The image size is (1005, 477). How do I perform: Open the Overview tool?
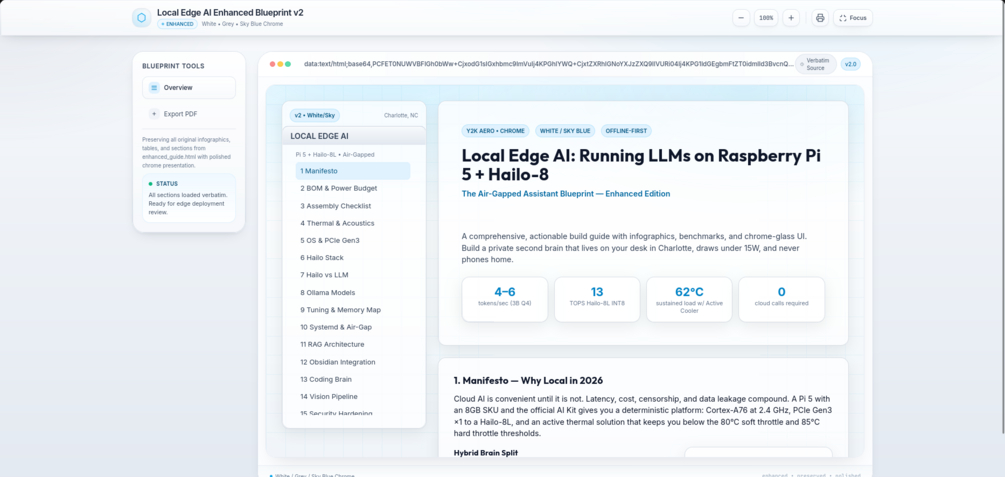click(x=188, y=88)
